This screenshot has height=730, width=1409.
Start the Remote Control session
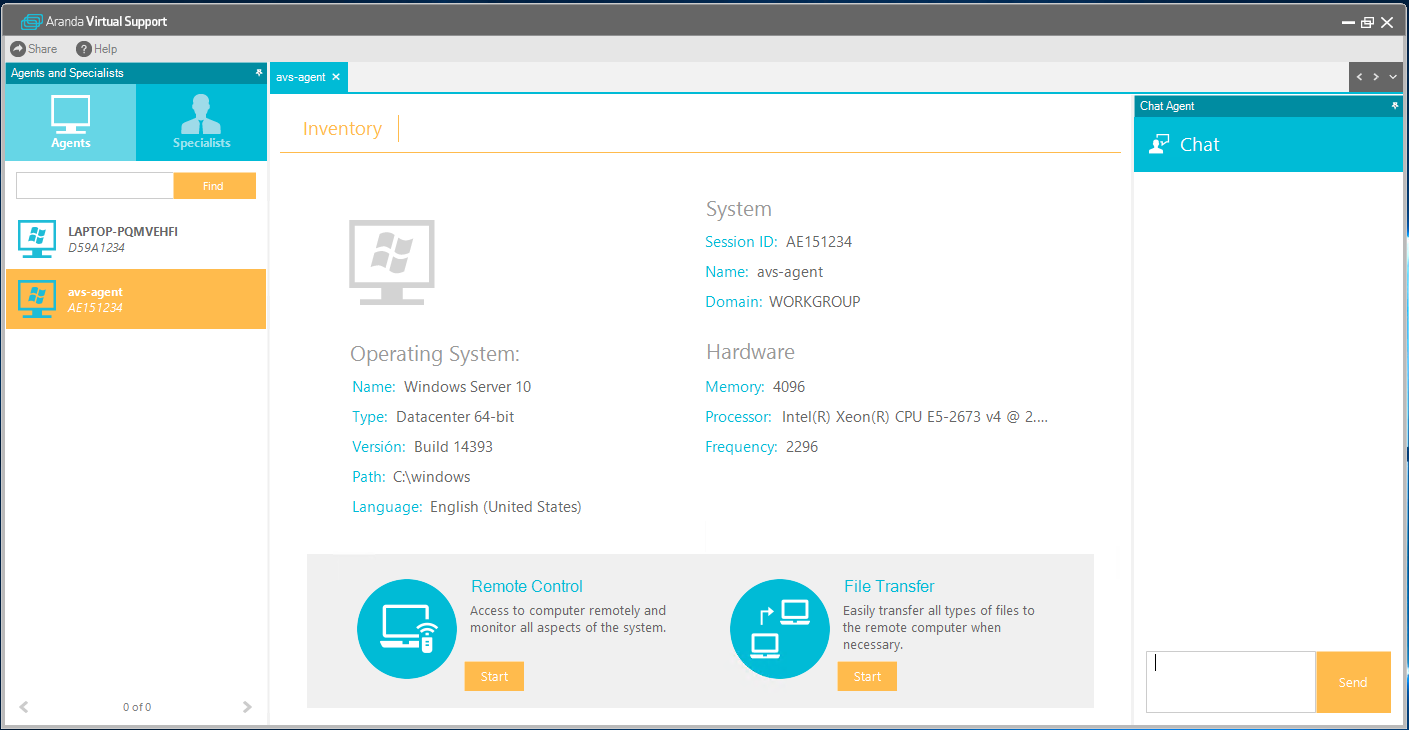[x=494, y=677]
